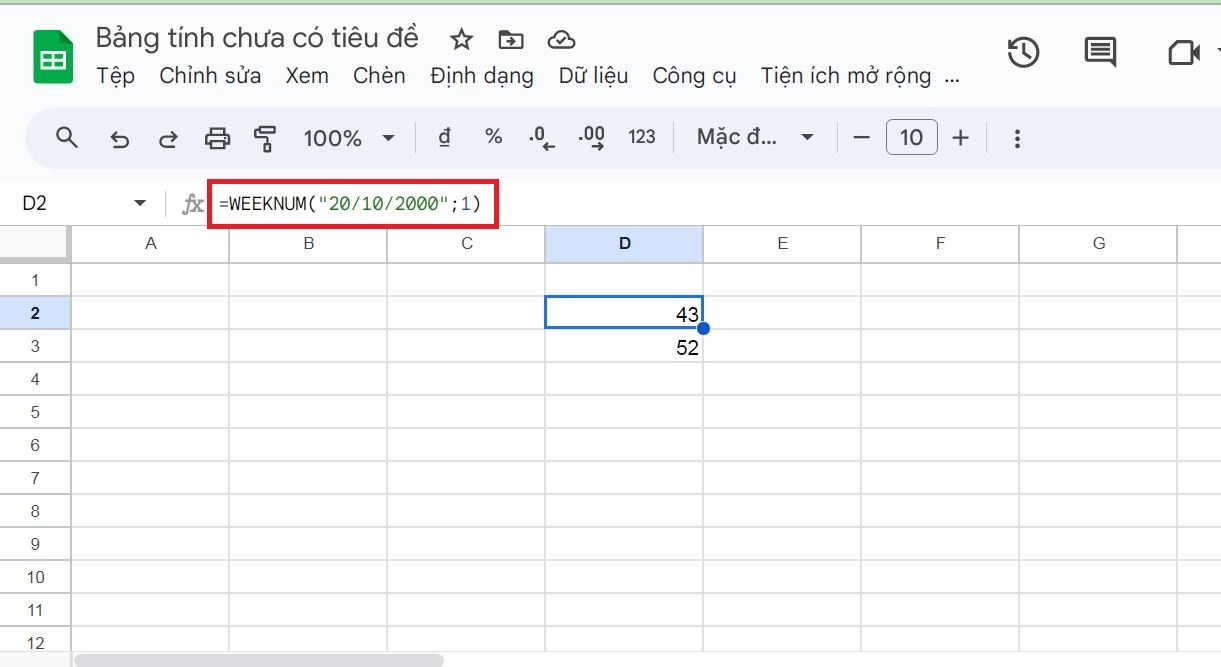This screenshot has width=1221, height=667.
Task: Click the document title Bảng tính chưa có tiêu đề
Action: pos(257,38)
